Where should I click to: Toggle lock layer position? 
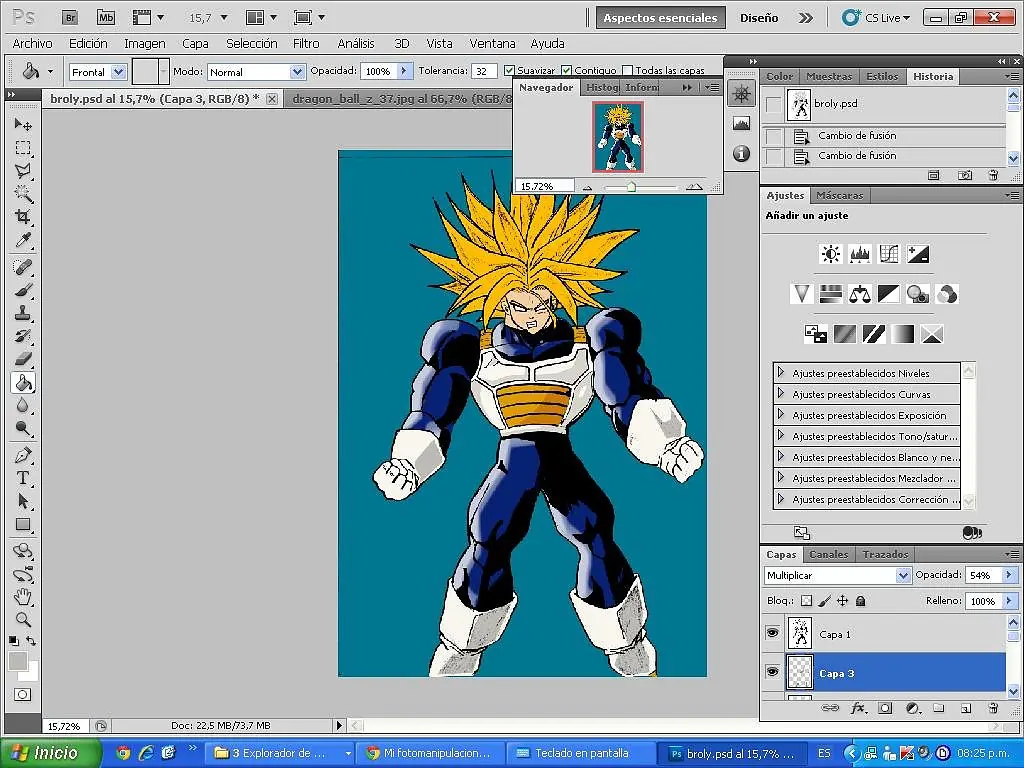pyautogui.click(x=842, y=601)
